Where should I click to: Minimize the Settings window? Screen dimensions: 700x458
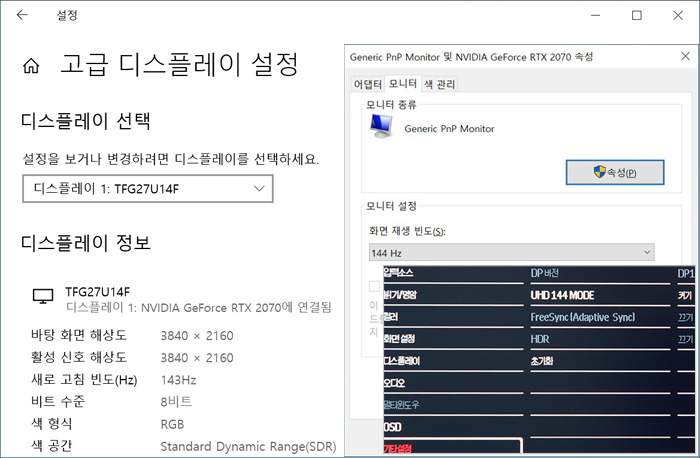tap(595, 15)
